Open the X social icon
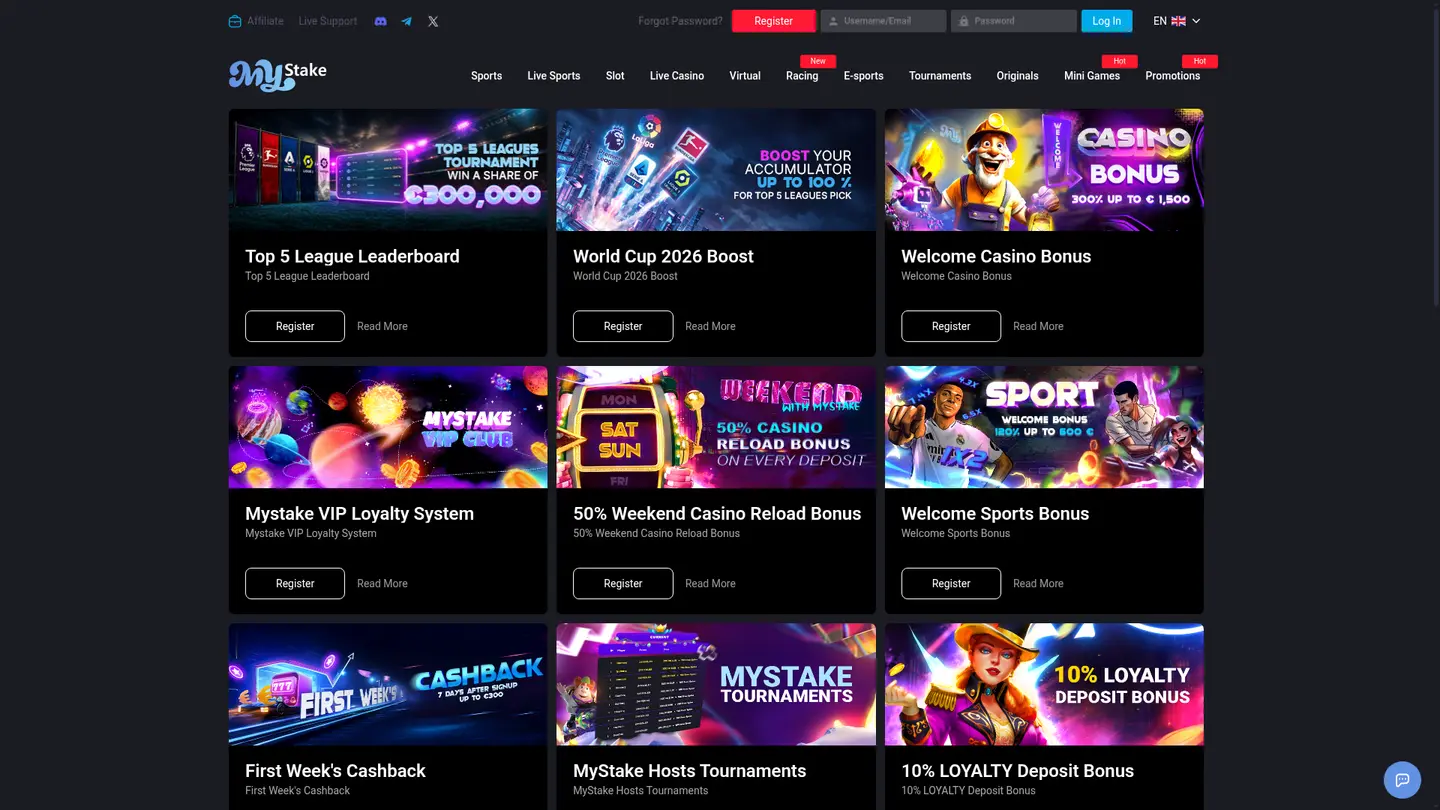The width and height of the screenshot is (1440, 810). point(433,21)
